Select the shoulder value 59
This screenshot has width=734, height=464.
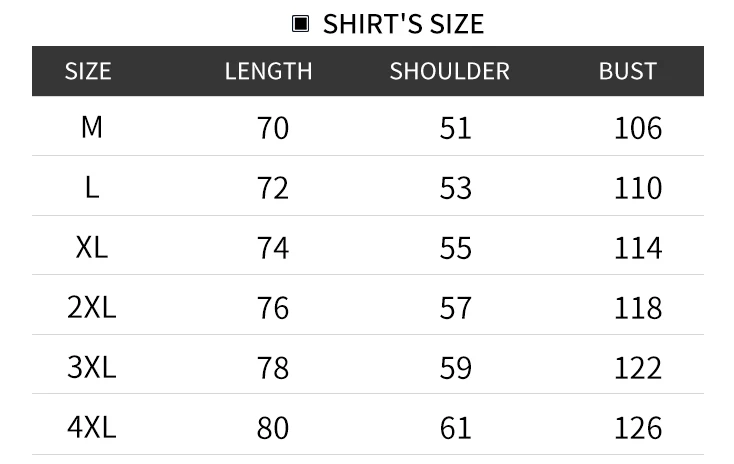(455, 368)
